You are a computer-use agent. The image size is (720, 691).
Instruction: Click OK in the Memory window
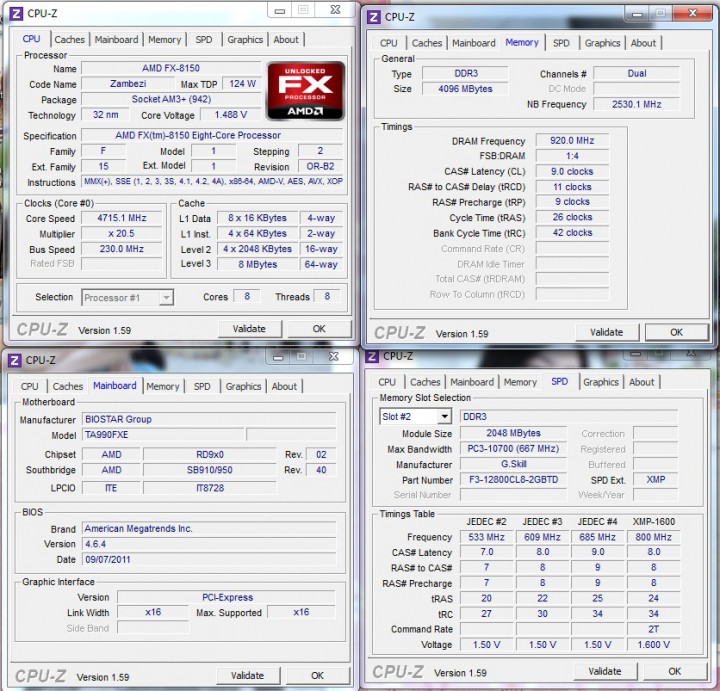coord(676,332)
